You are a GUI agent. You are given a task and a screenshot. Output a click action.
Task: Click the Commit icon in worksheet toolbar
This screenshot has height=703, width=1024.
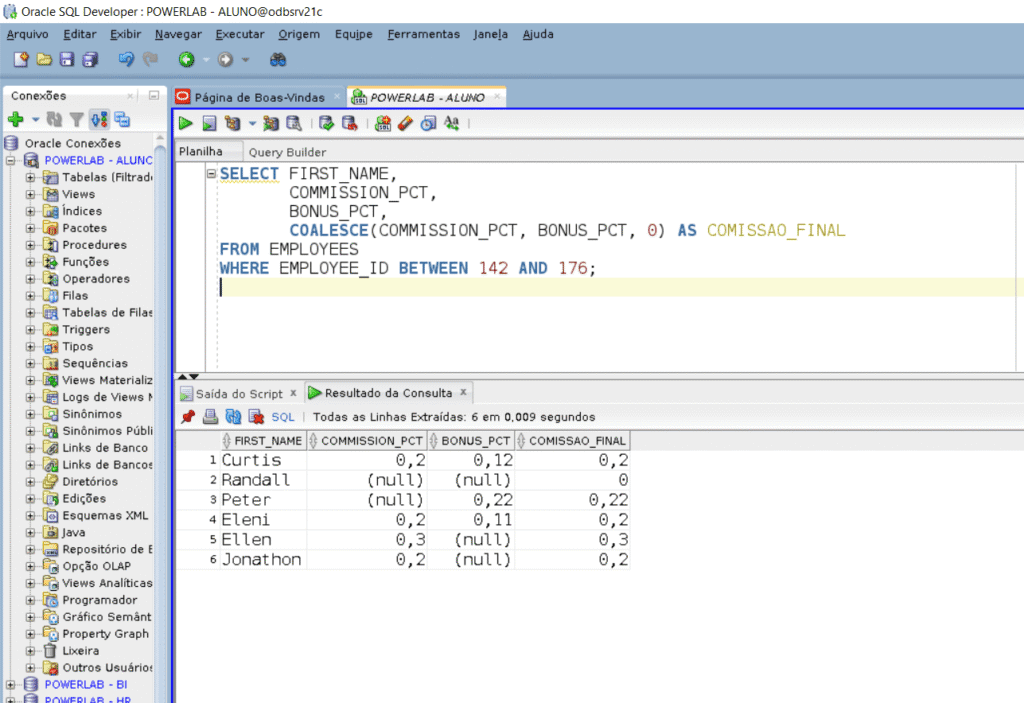326,124
